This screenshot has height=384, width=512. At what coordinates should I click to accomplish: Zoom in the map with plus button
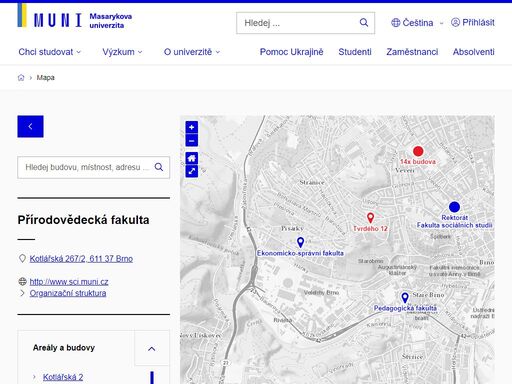click(192, 127)
